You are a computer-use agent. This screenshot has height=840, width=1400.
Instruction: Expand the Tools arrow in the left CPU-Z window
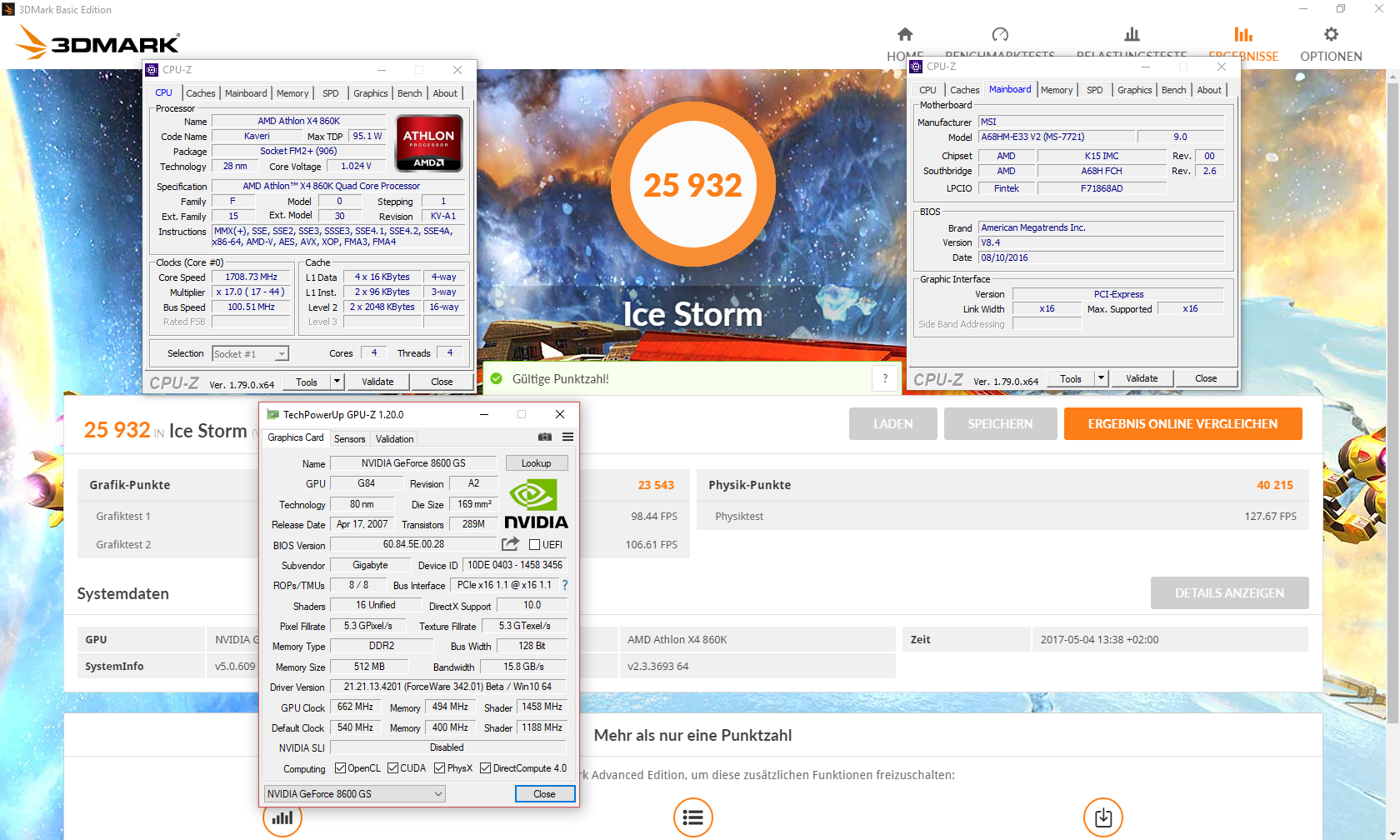[x=337, y=382]
